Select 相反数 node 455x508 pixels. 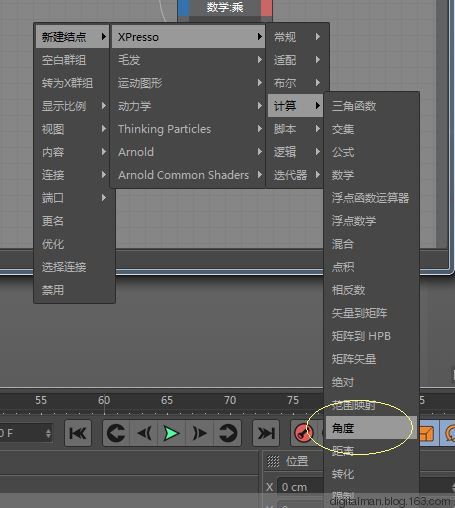tap(371, 290)
